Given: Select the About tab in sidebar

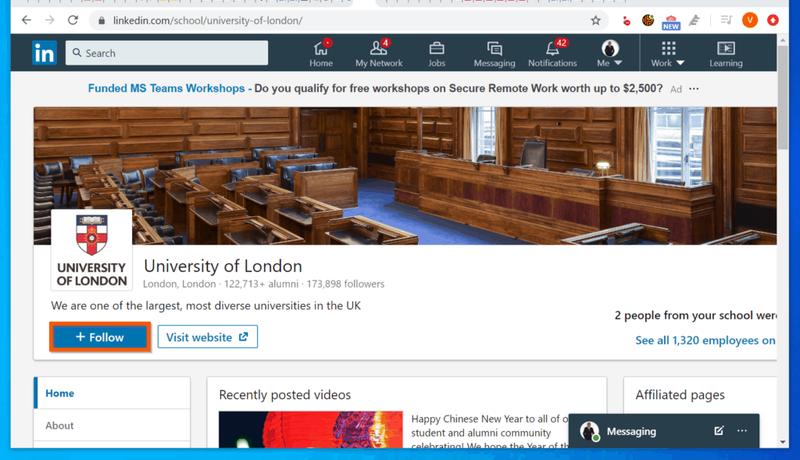Looking at the screenshot, I should 112,425.
